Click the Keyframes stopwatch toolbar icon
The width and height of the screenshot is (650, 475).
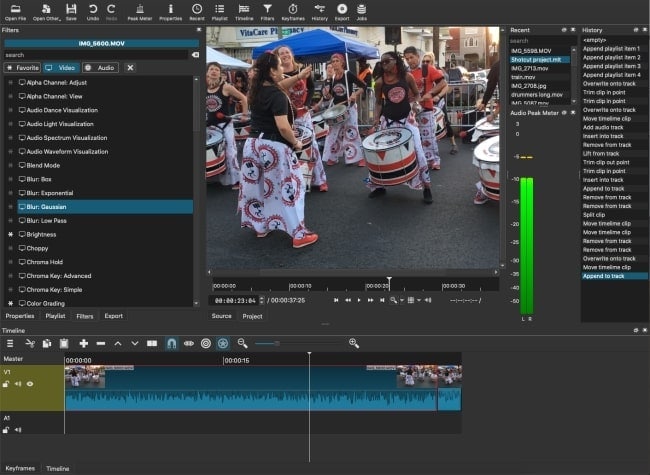pos(293,11)
